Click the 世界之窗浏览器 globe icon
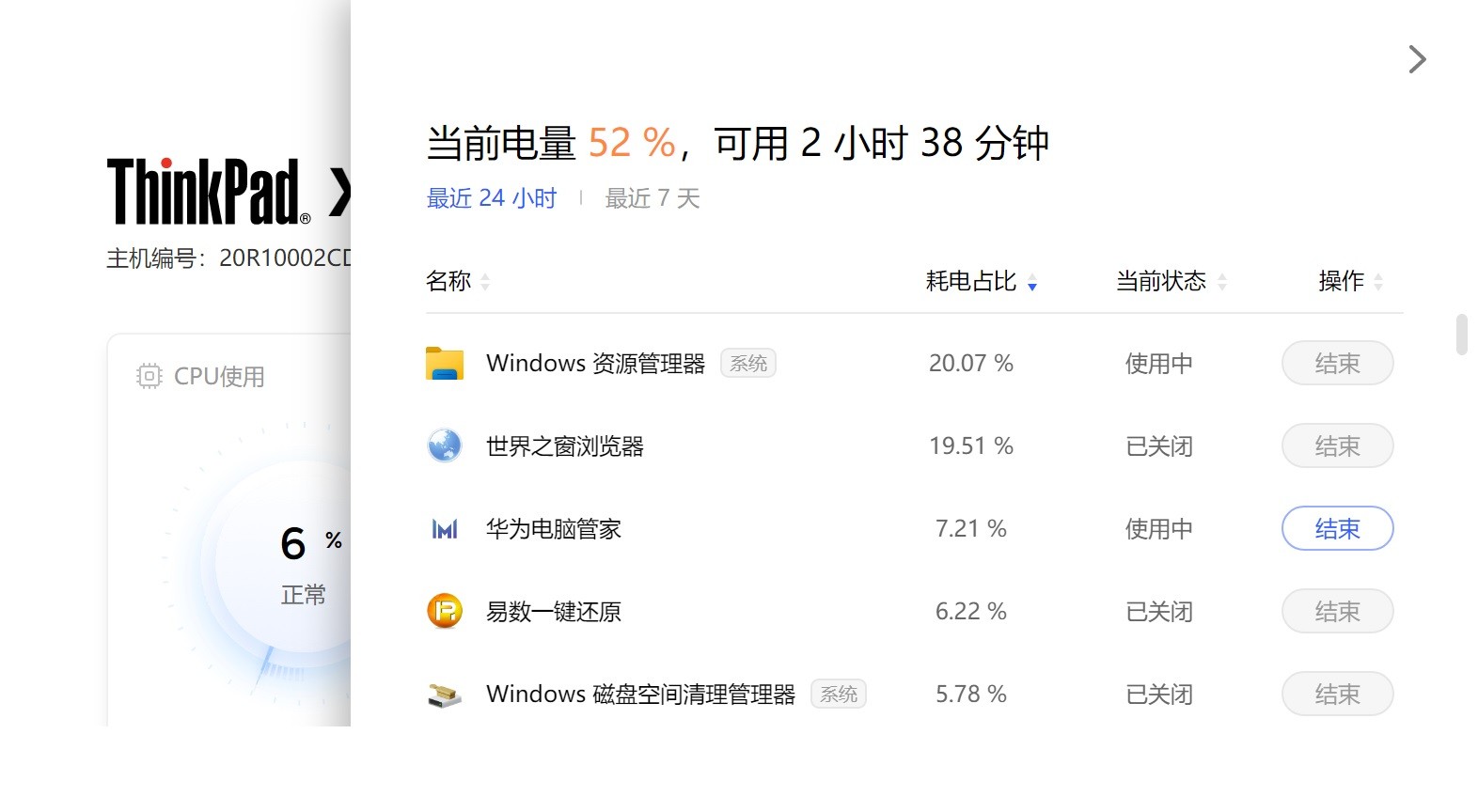The height and width of the screenshot is (812, 1478). [445, 445]
